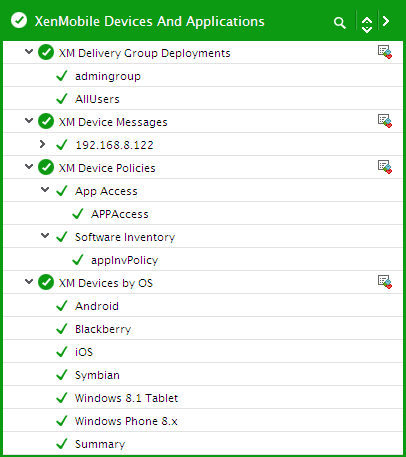Collapse the Software Inventory group
Screen dimensions: 406x457
(x=45, y=236)
